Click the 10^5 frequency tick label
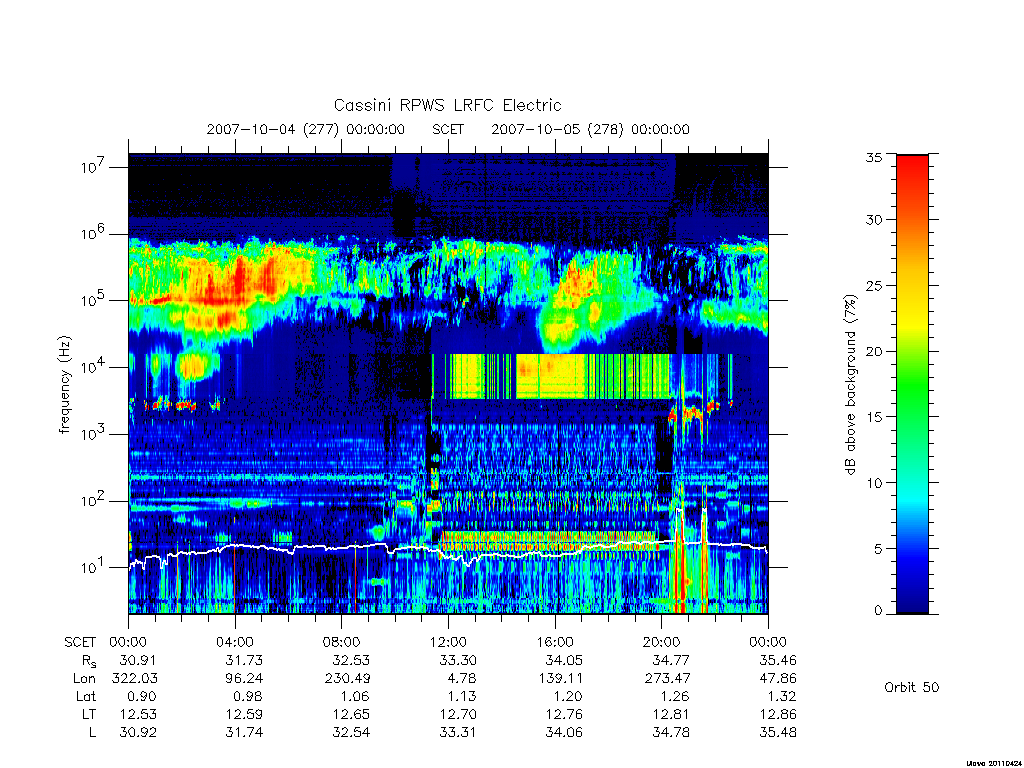1024x768 pixels. click(x=94, y=300)
